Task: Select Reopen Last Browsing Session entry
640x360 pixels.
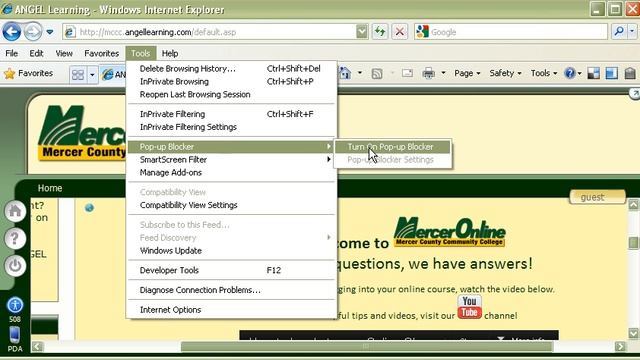Action: 232,94
